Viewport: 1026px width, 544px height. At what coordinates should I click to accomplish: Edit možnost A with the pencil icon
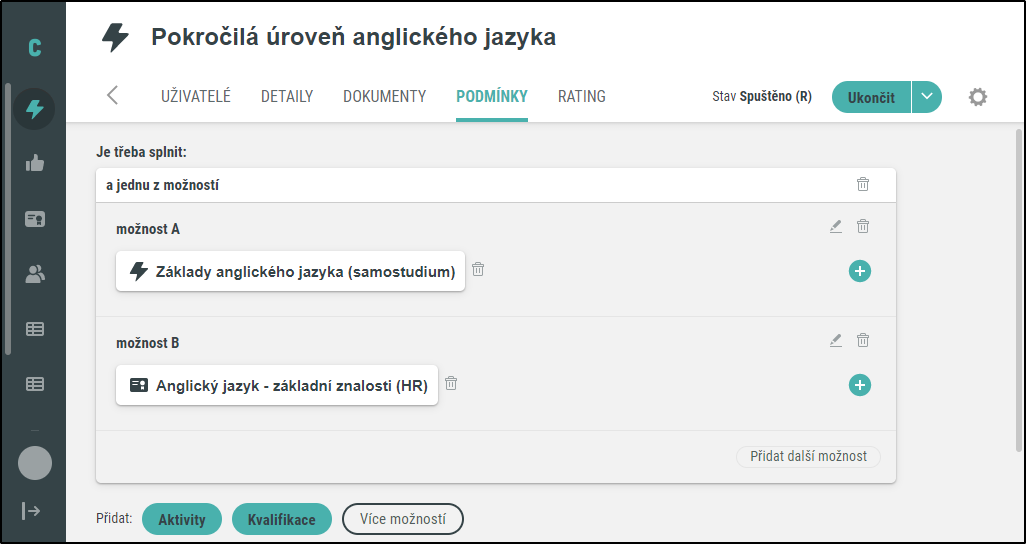pyautogui.click(x=836, y=227)
